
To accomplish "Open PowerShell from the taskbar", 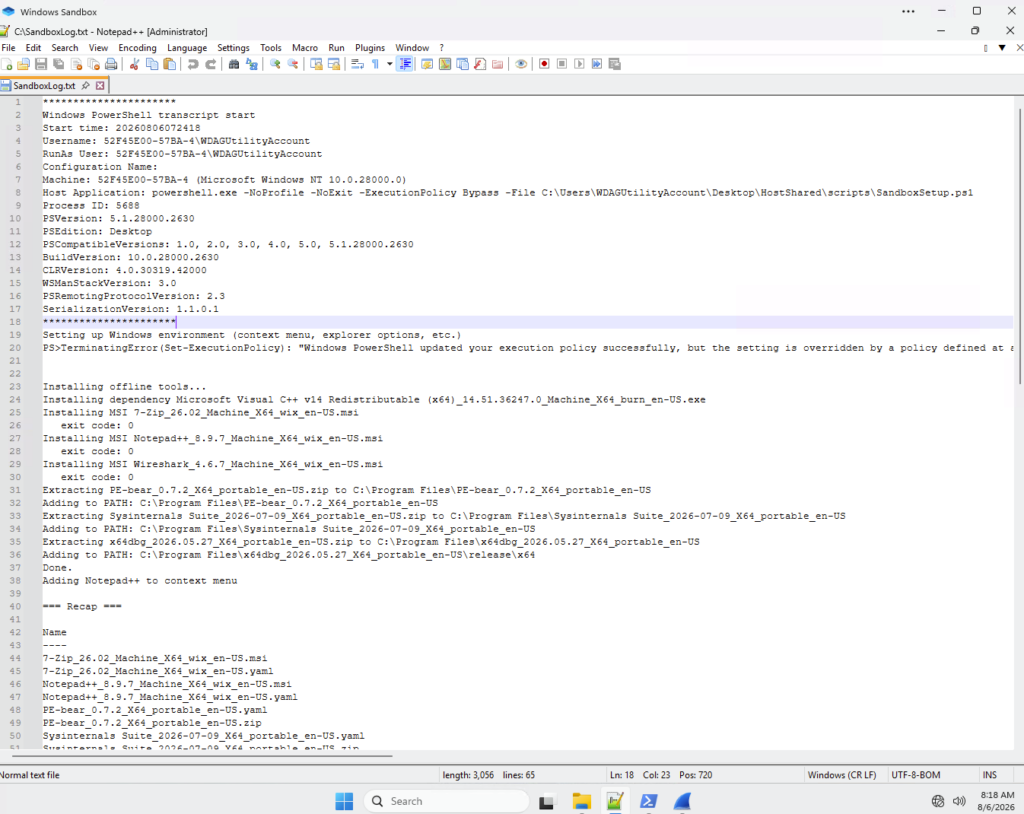I will [x=648, y=801].
